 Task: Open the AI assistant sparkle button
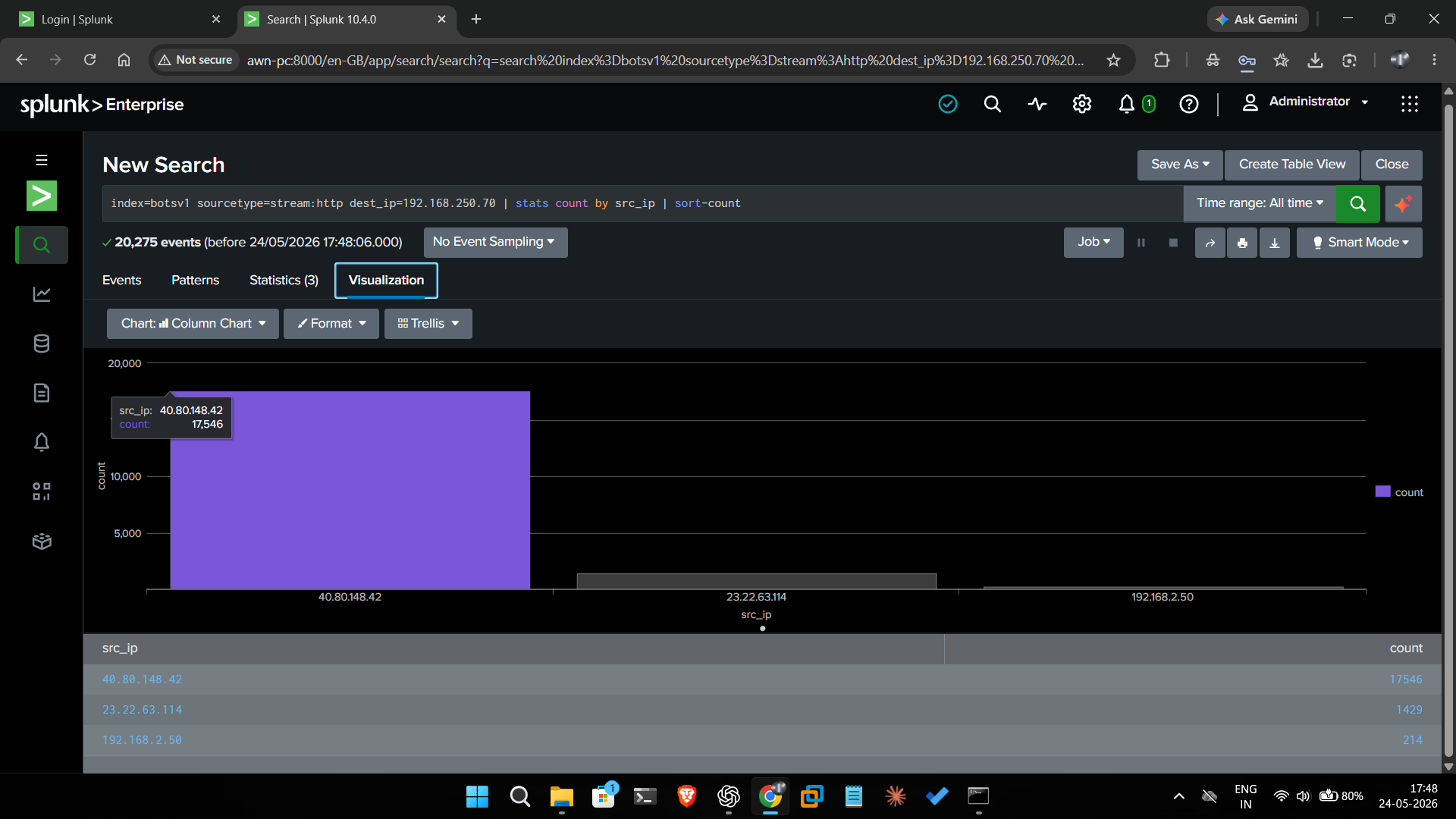[1403, 203]
